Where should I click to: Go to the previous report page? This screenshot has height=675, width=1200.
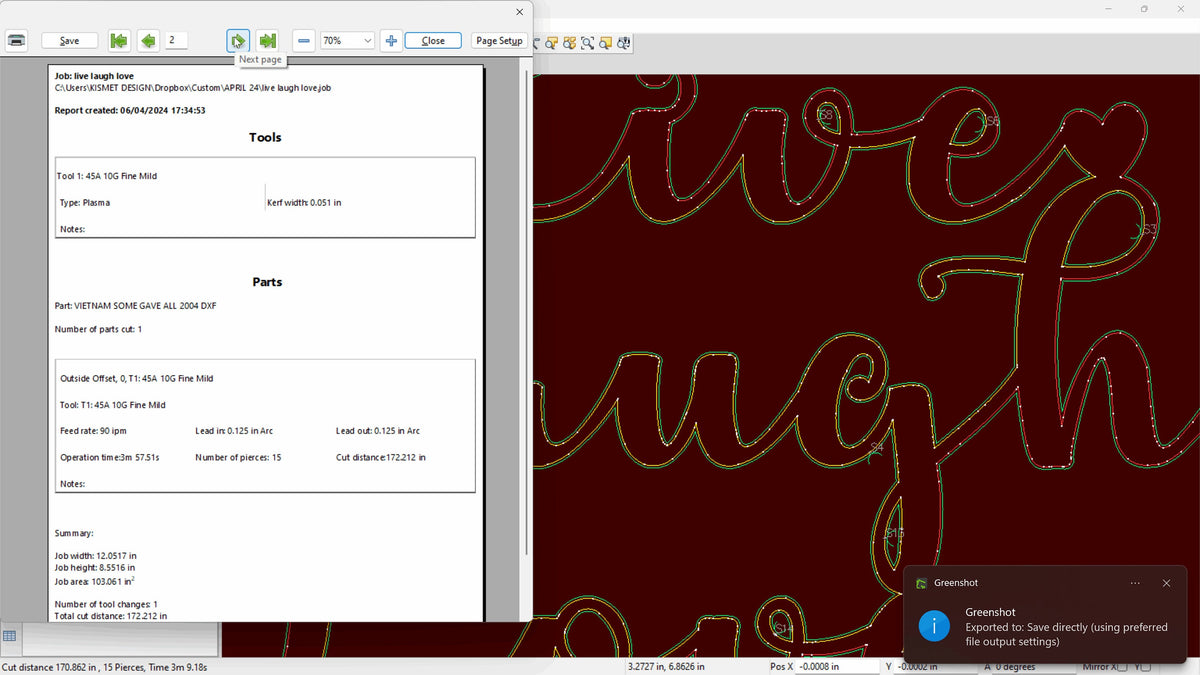click(x=148, y=41)
